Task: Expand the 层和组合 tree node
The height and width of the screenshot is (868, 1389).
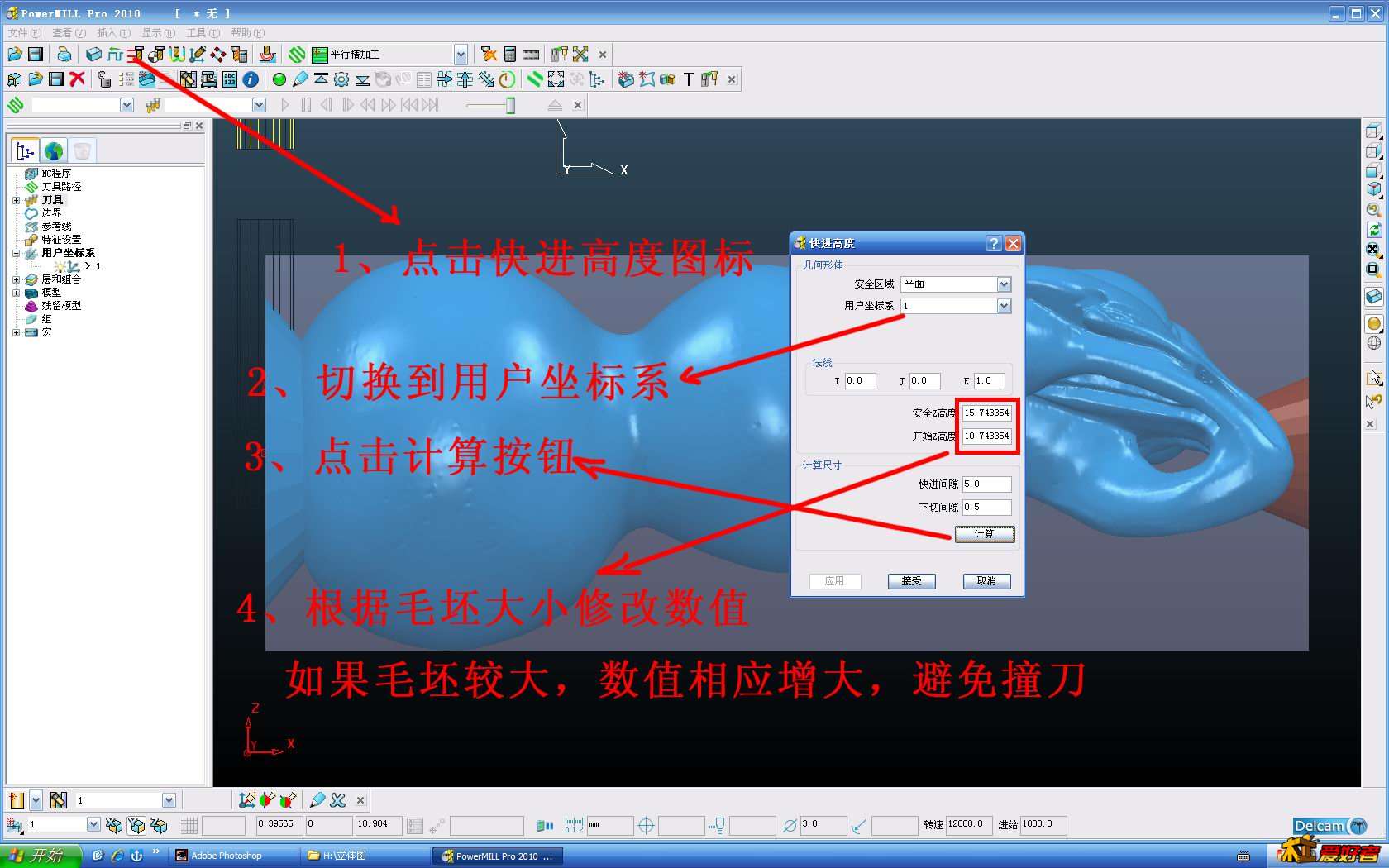Action: (x=16, y=279)
